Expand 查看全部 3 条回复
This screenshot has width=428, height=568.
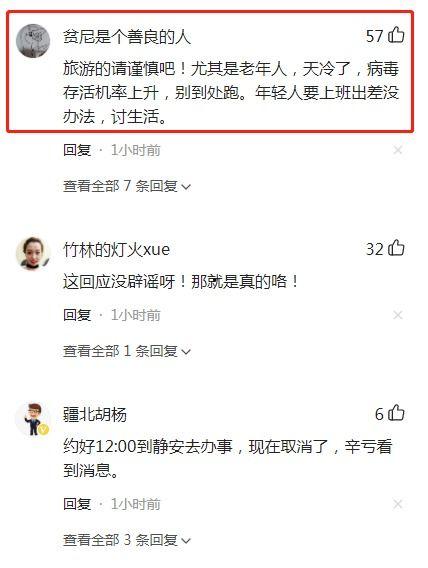(127, 540)
